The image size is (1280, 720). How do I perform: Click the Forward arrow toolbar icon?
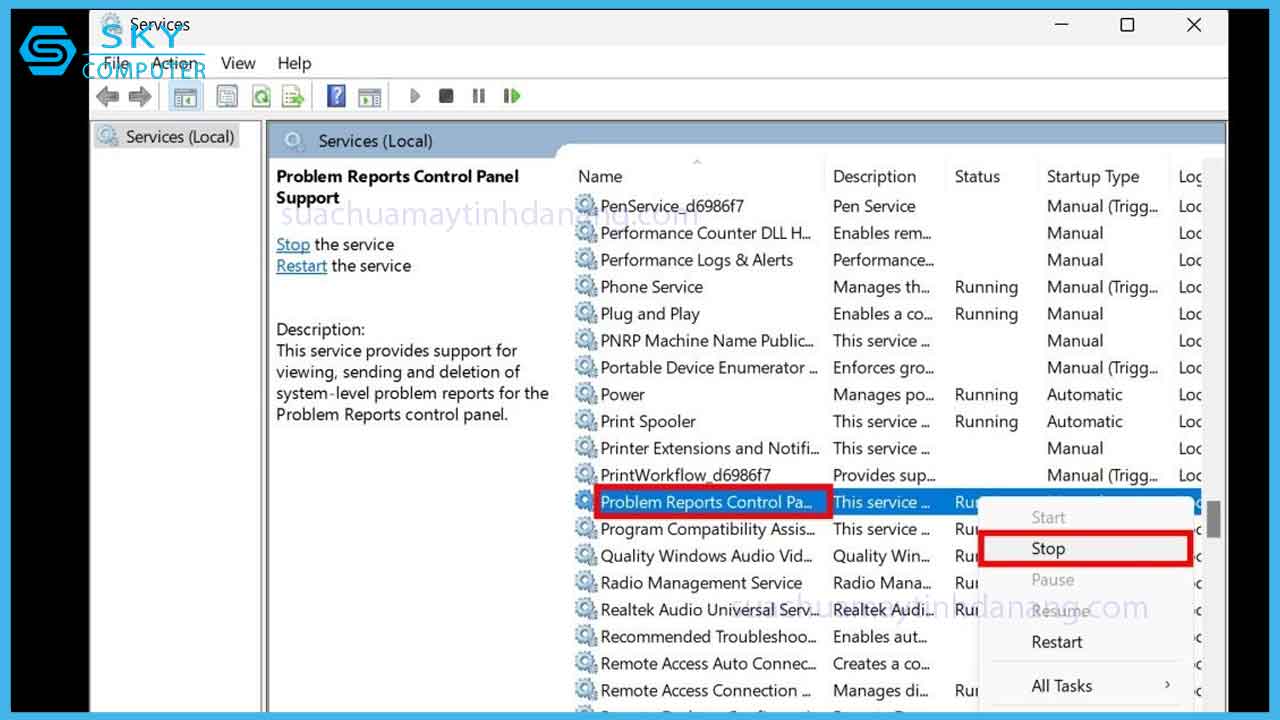click(x=140, y=96)
